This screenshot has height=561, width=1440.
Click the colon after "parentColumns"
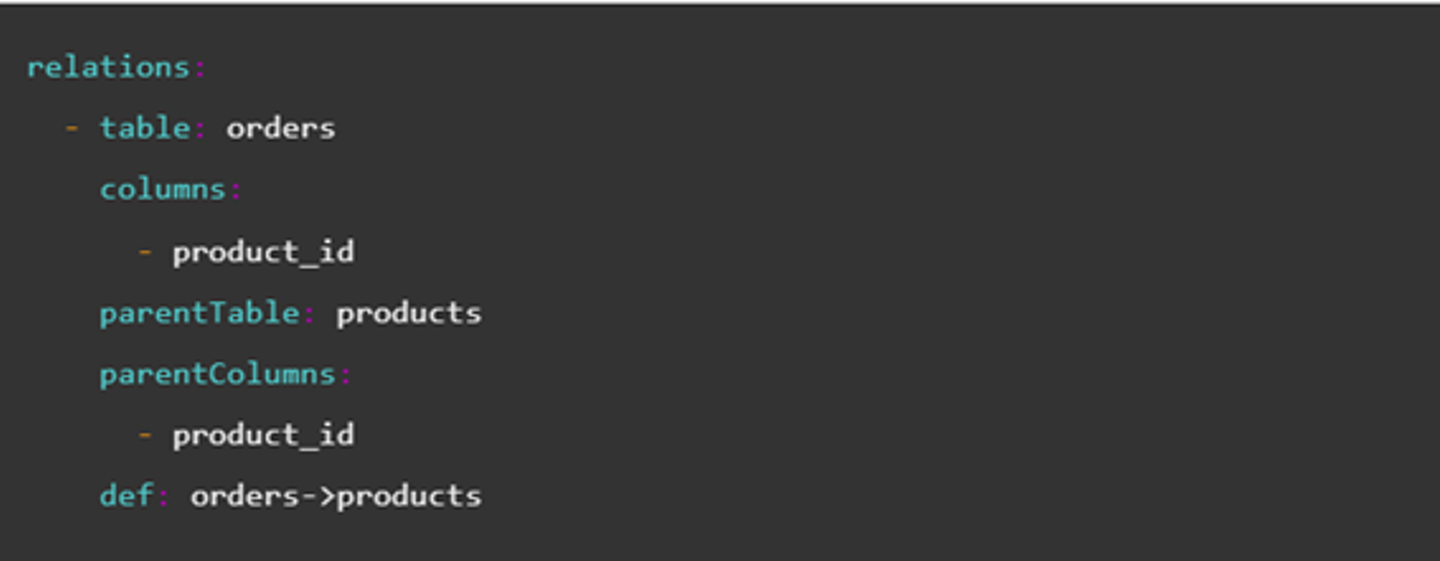pyautogui.click(x=345, y=374)
